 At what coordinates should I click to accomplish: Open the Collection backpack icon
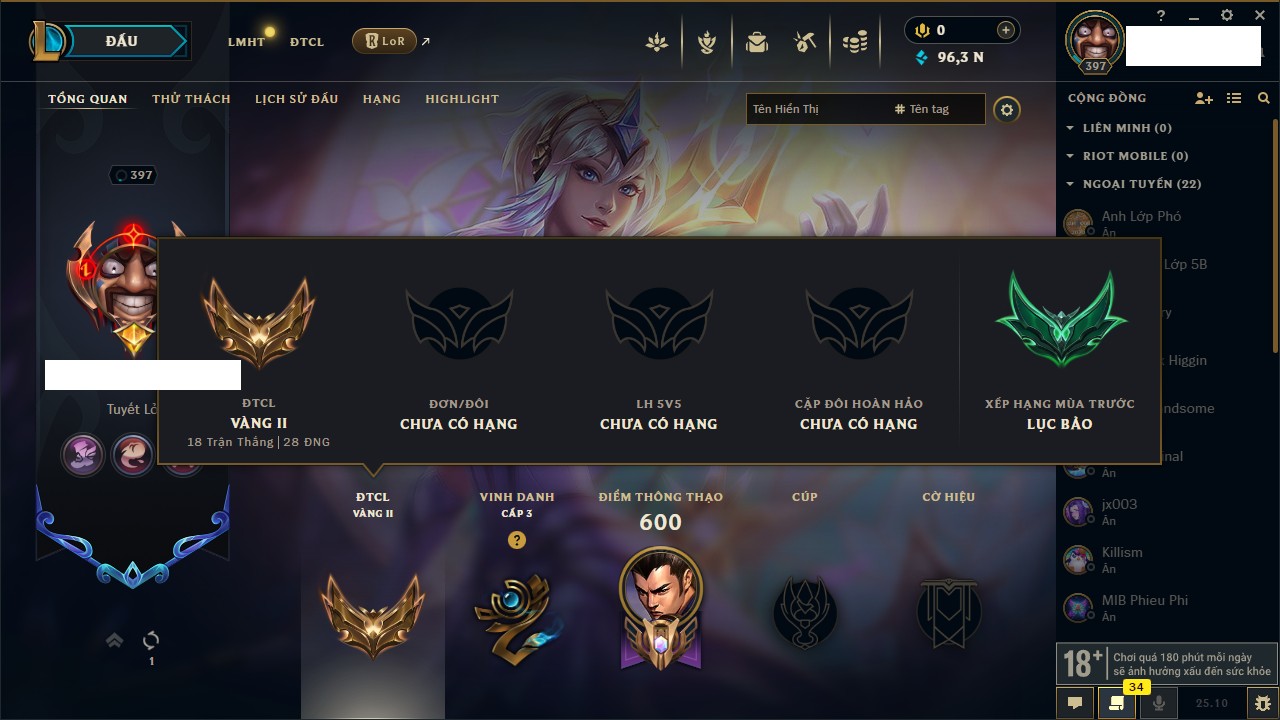(x=756, y=42)
